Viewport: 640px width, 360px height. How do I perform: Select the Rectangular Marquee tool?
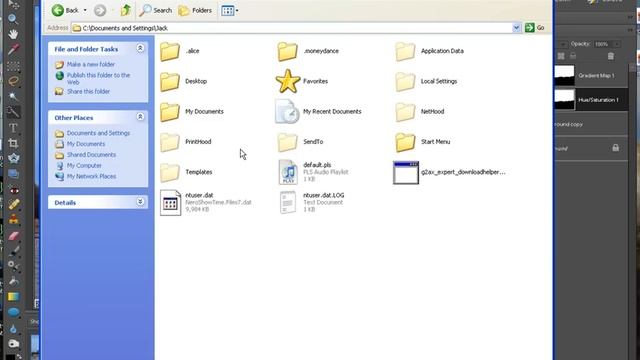13,66
